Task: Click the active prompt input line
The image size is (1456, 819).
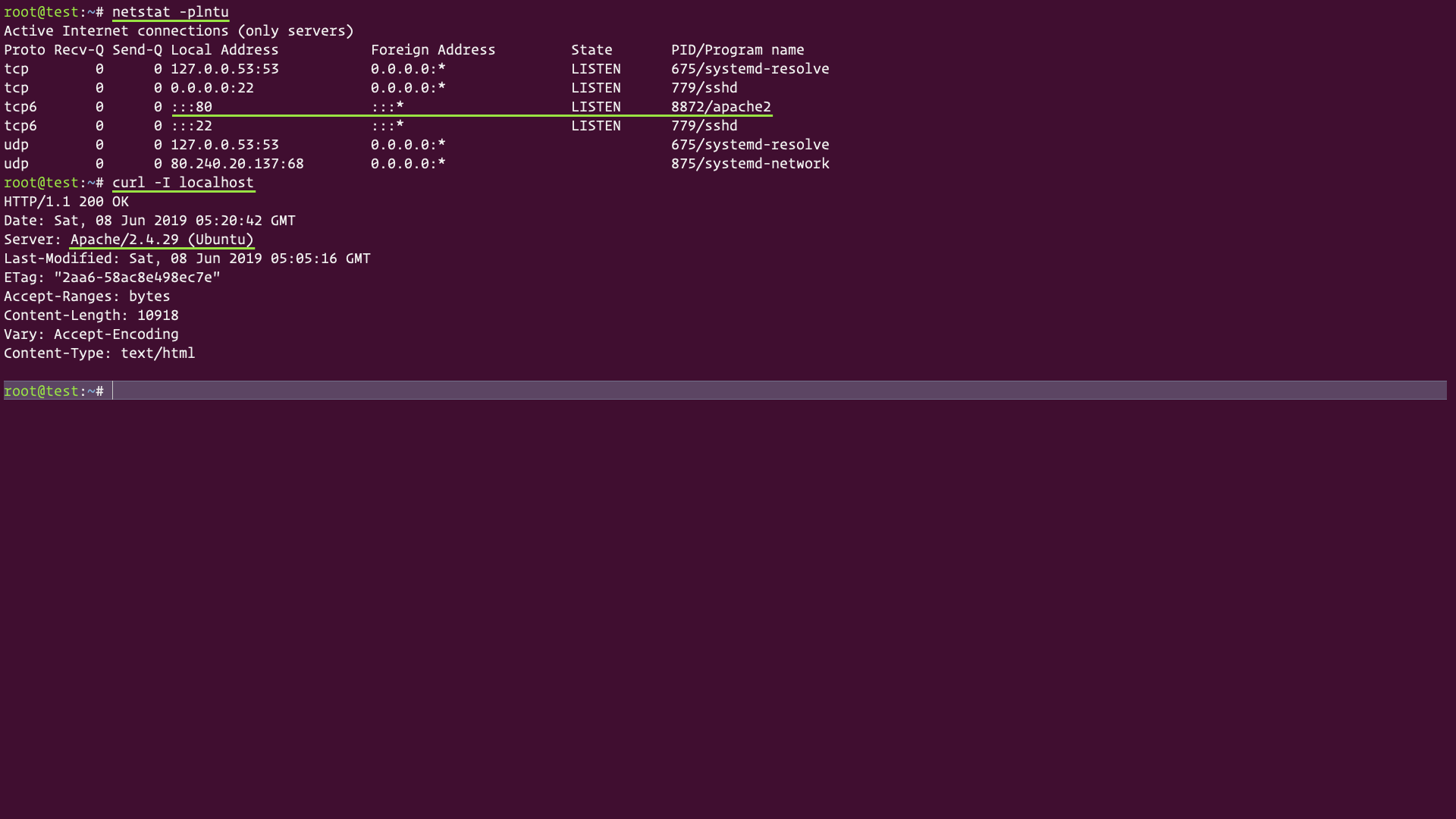Action: (x=725, y=391)
